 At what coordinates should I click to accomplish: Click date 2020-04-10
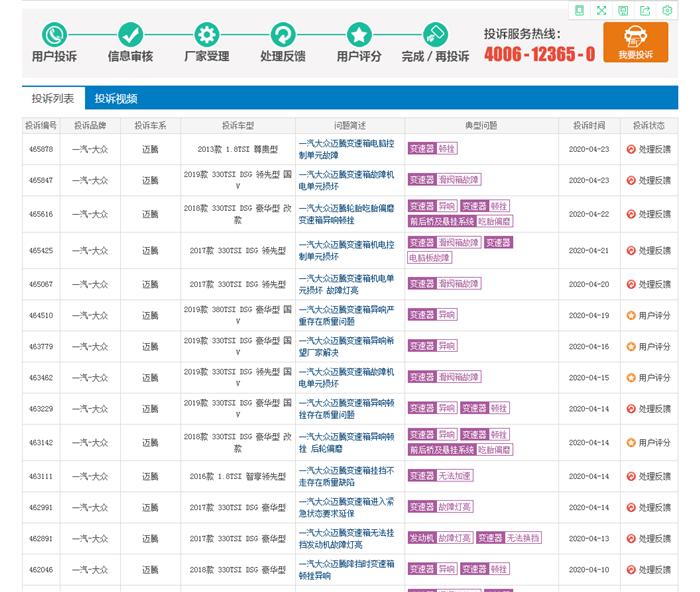589,570
